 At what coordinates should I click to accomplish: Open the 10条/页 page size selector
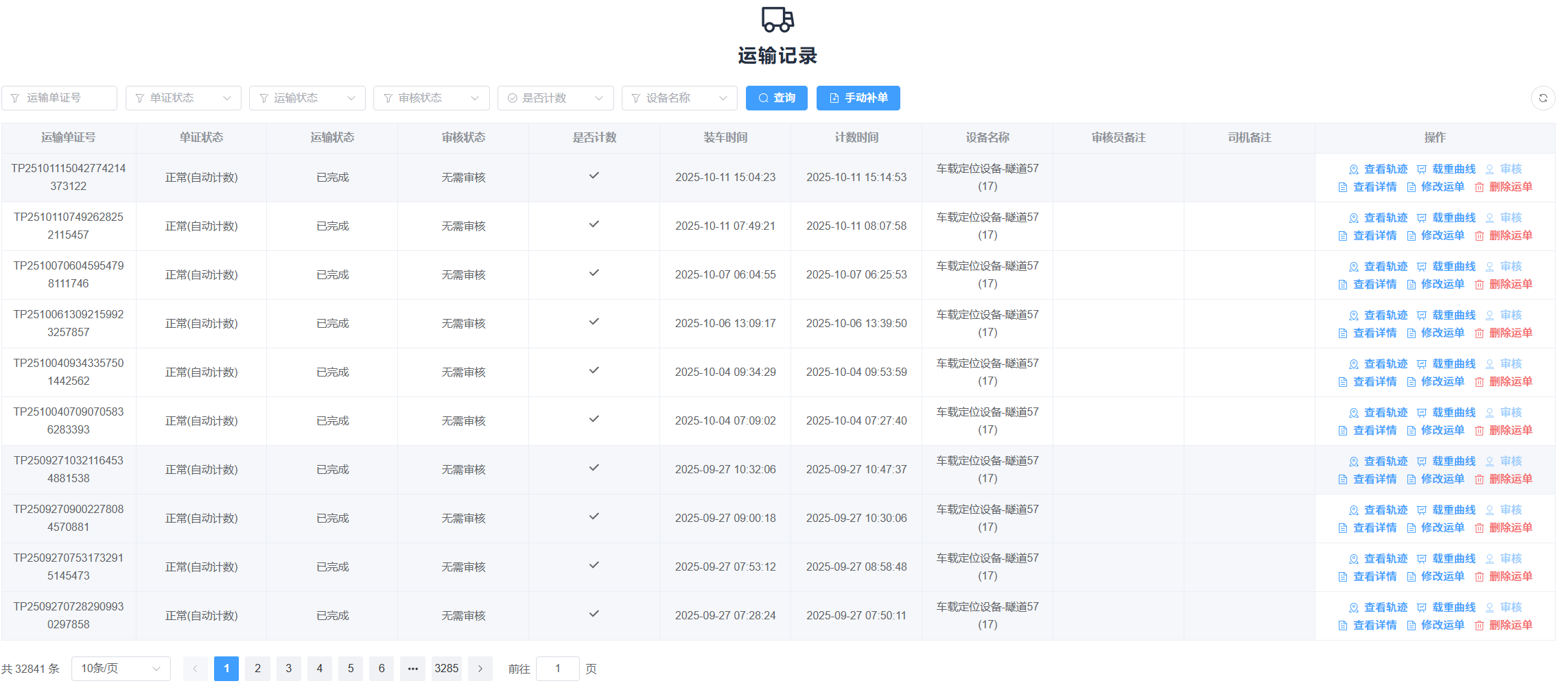coord(121,669)
